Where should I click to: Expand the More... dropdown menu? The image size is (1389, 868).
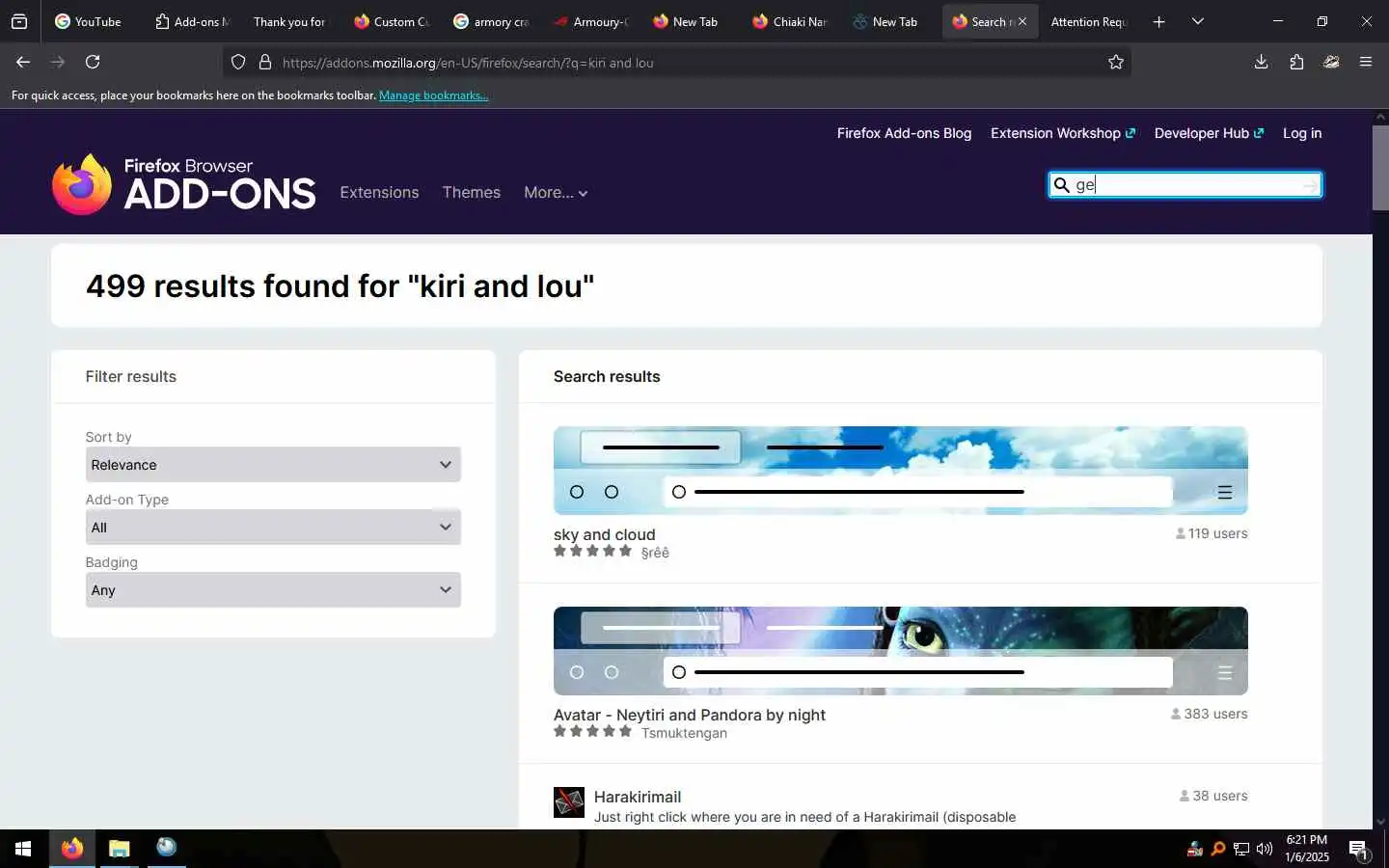[556, 193]
